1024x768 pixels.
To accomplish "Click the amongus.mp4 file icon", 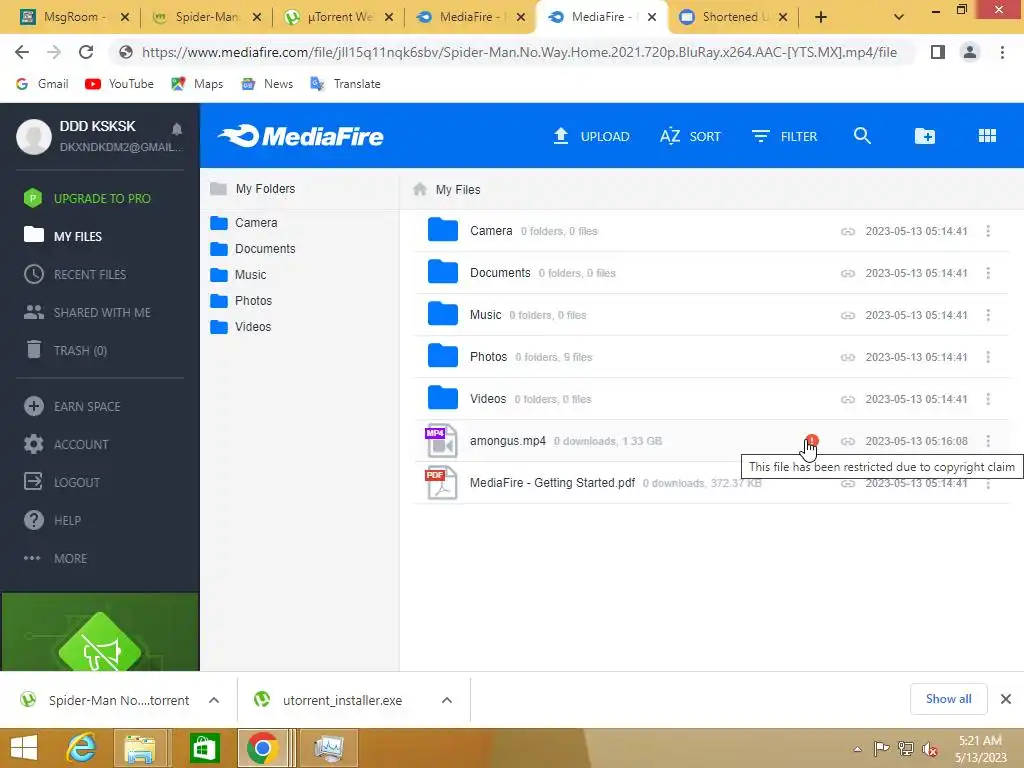I will click(x=441, y=441).
